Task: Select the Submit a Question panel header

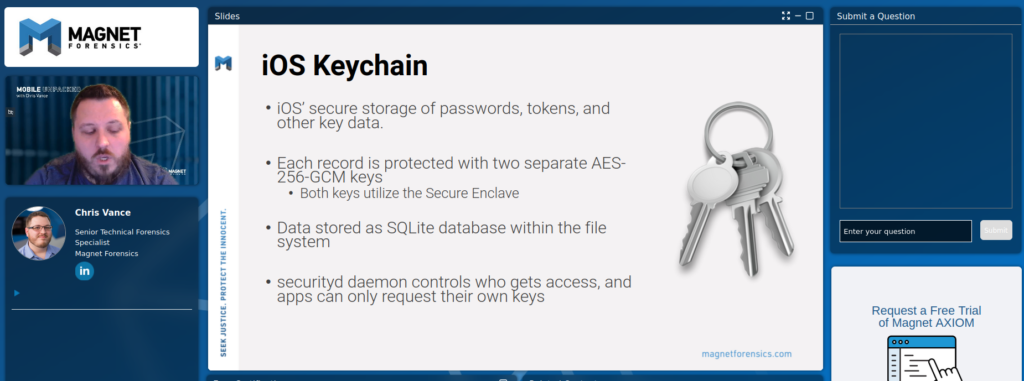Action: (x=876, y=16)
